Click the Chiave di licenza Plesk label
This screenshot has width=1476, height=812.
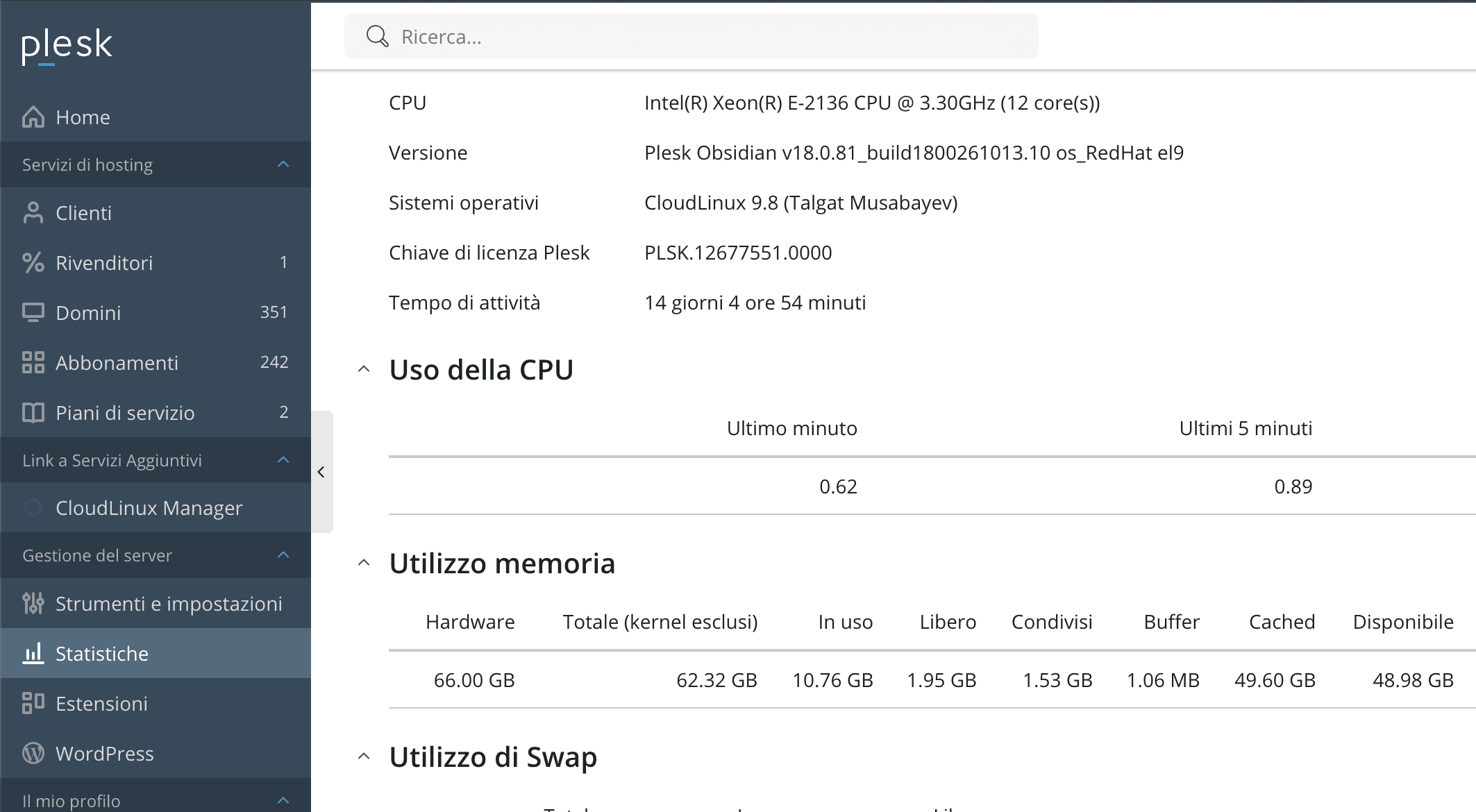click(489, 253)
